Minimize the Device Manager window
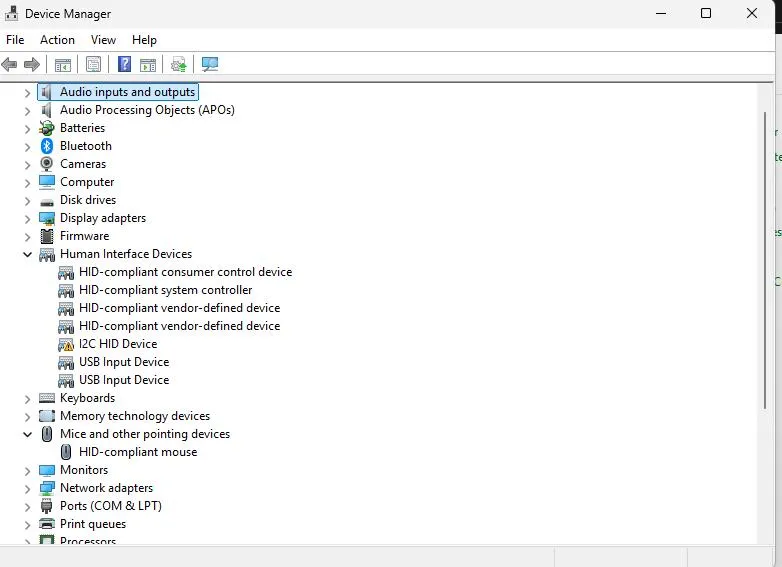The height and width of the screenshot is (567, 782). [661, 13]
